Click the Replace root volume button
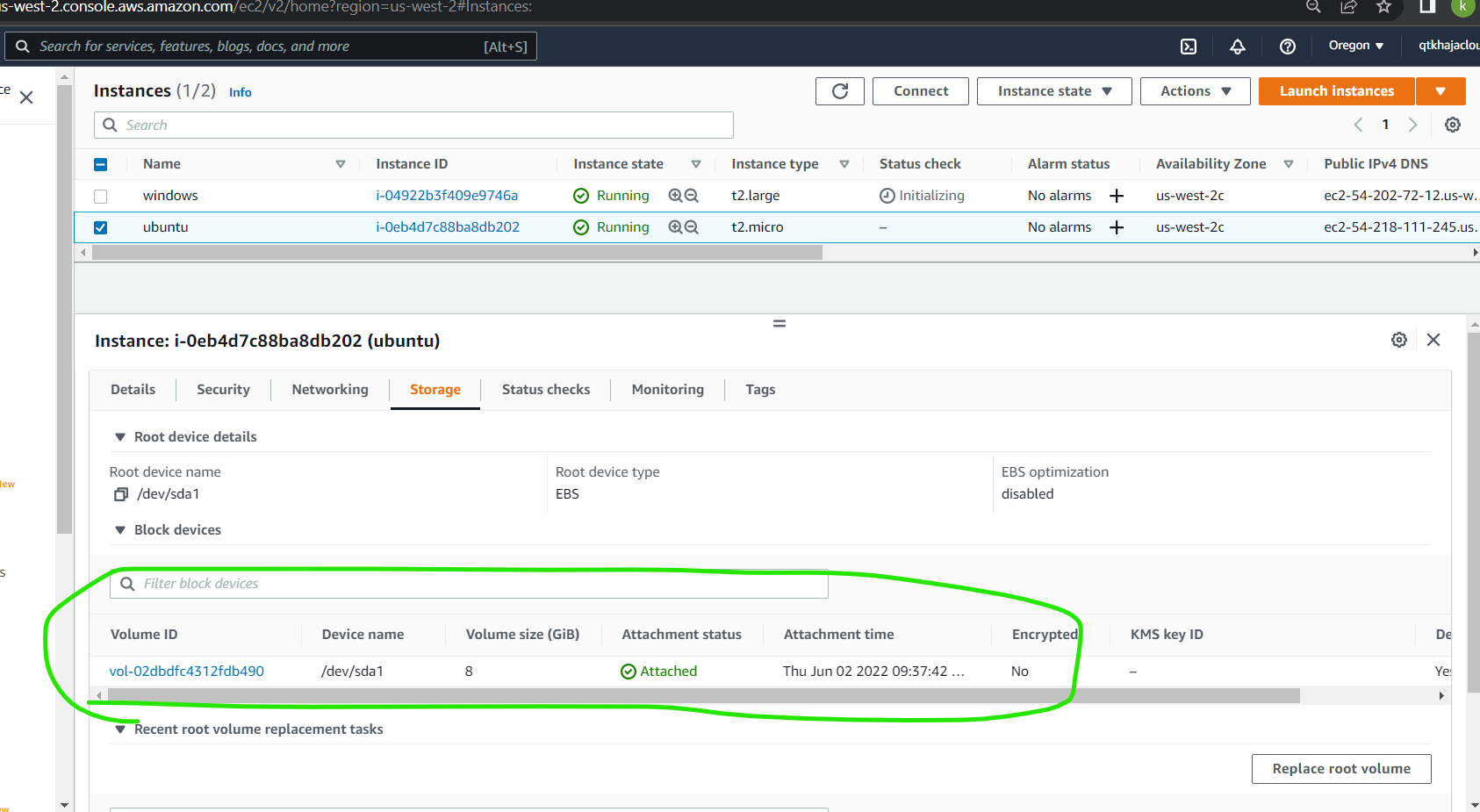 coord(1341,769)
